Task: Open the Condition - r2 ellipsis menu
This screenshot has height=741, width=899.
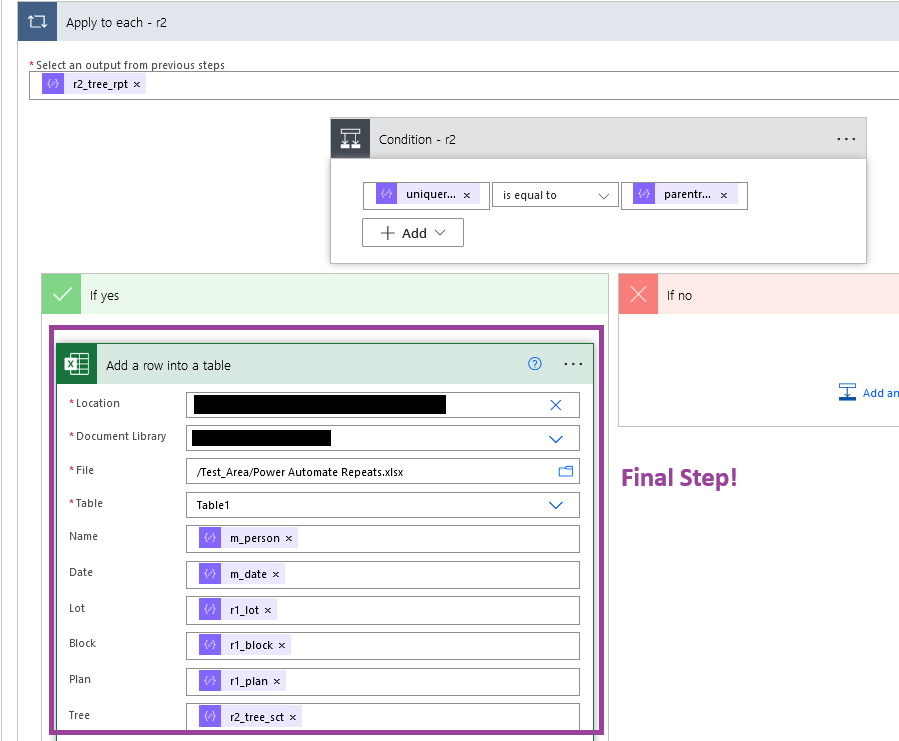Action: [846, 138]
